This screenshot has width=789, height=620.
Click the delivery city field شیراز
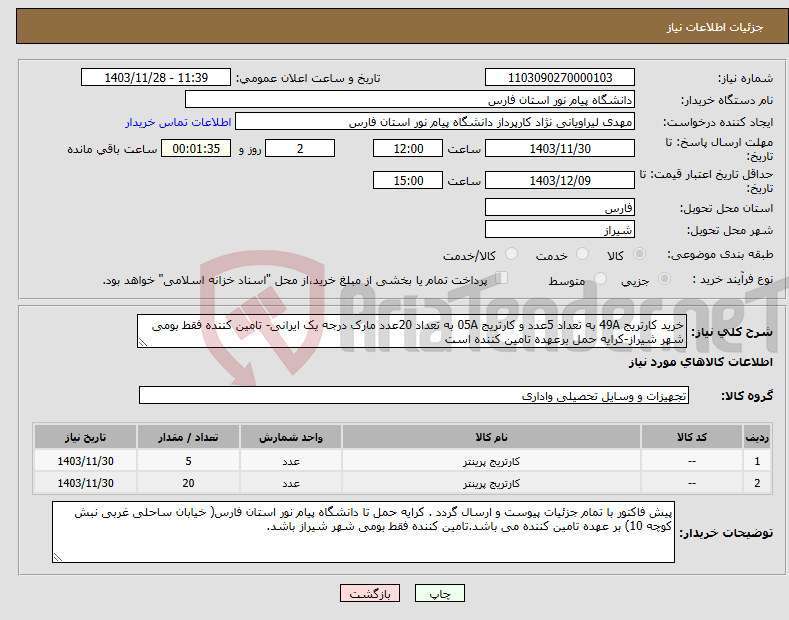[560, 229]
